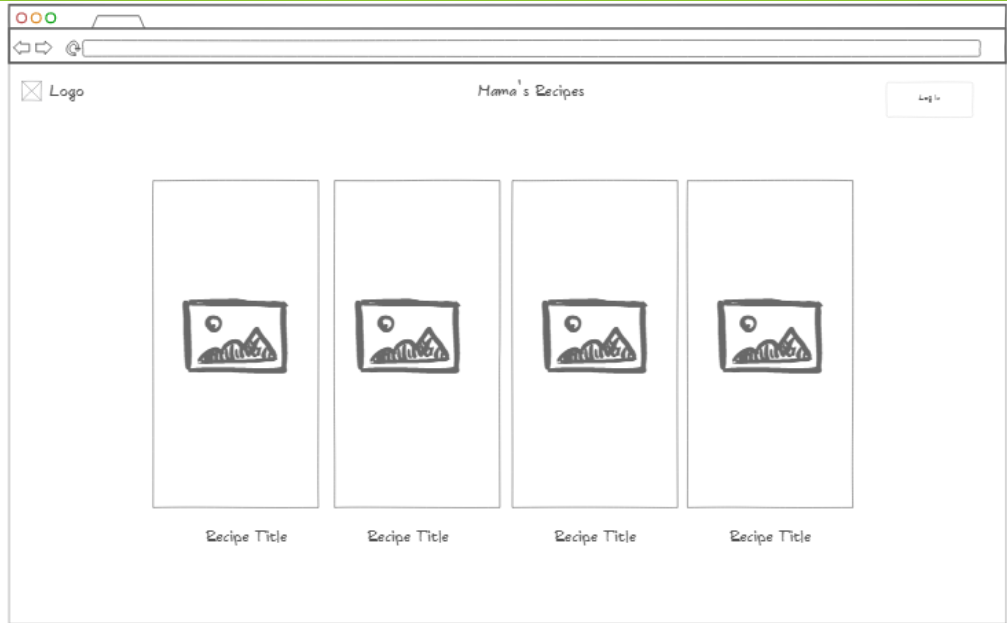1007x623 pixels.
Task: Close the window with the red circle
Action: (21, 18)
